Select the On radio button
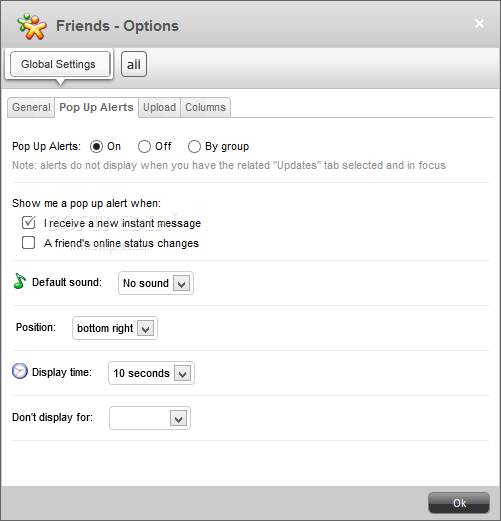501x521 pixels. coord(96,146)
